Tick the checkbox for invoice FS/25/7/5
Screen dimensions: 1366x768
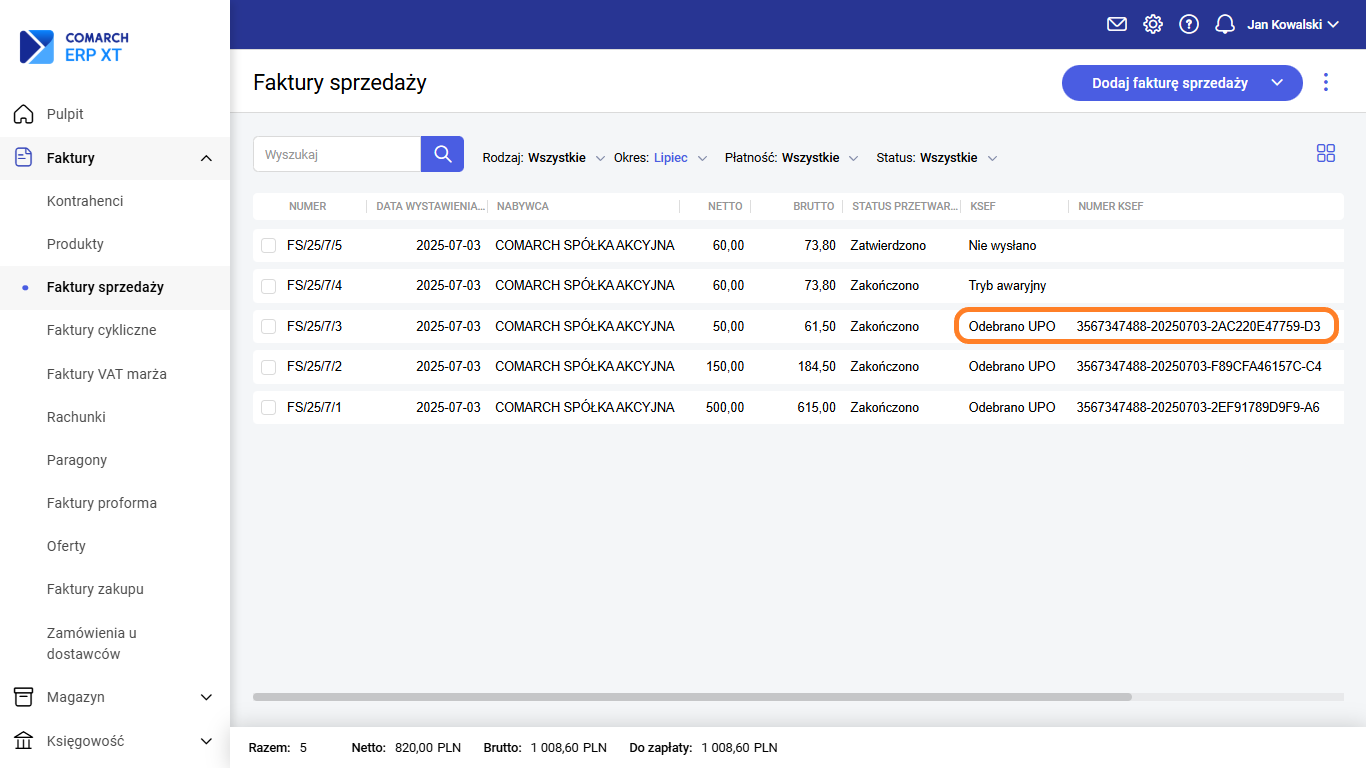268,245
